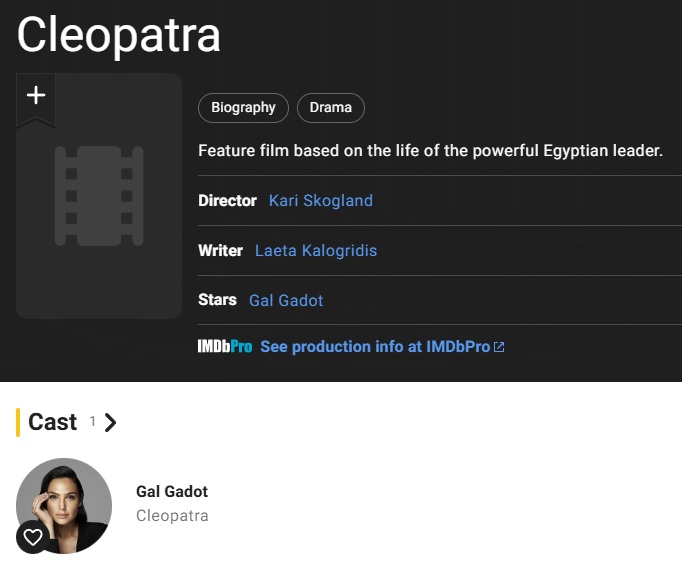
Task: Open the Cleopatra character link
Action: tap(172, 516)
